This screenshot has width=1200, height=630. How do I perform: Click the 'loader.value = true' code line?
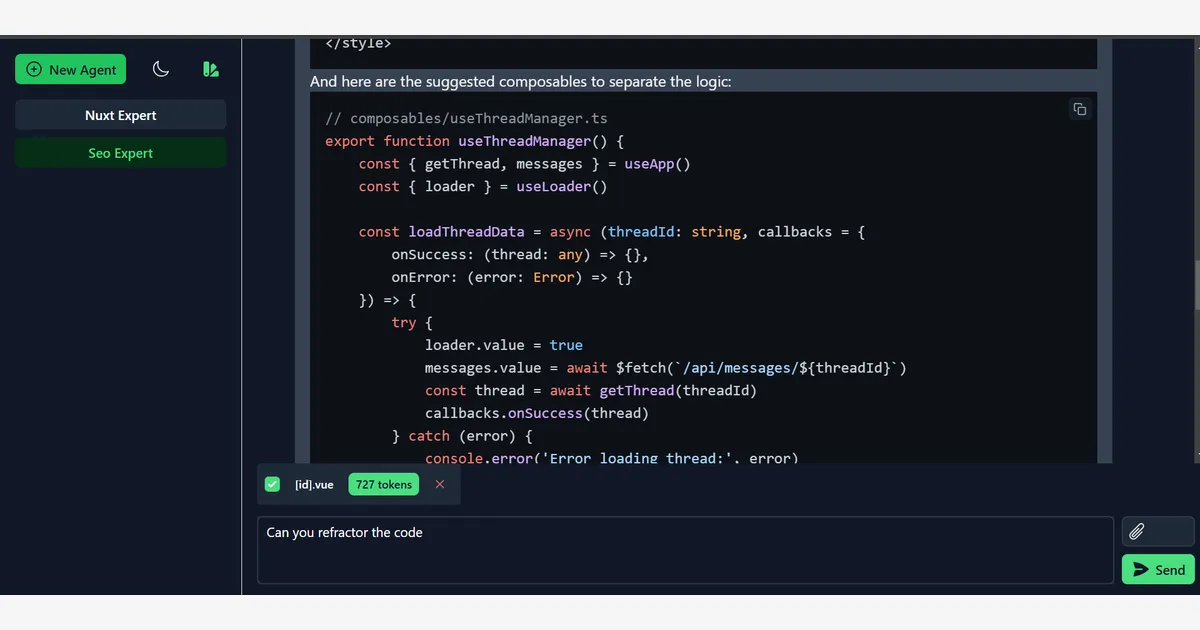[504, 345]
